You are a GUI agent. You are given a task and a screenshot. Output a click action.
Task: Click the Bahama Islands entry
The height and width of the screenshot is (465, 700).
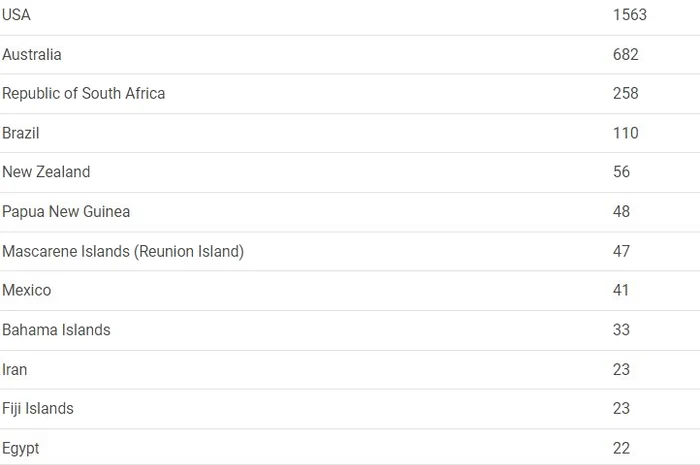coord(56,330)
